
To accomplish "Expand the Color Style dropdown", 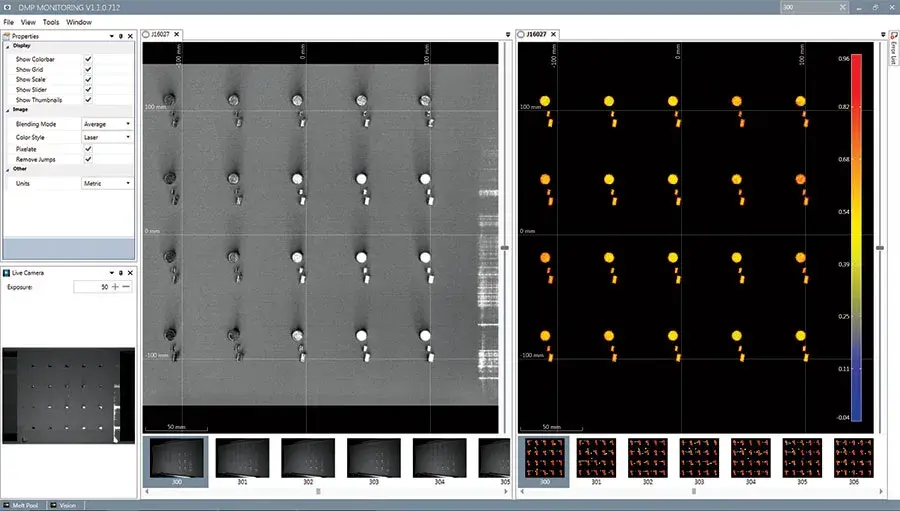I will pyautogui.click(x=107, y=137).
